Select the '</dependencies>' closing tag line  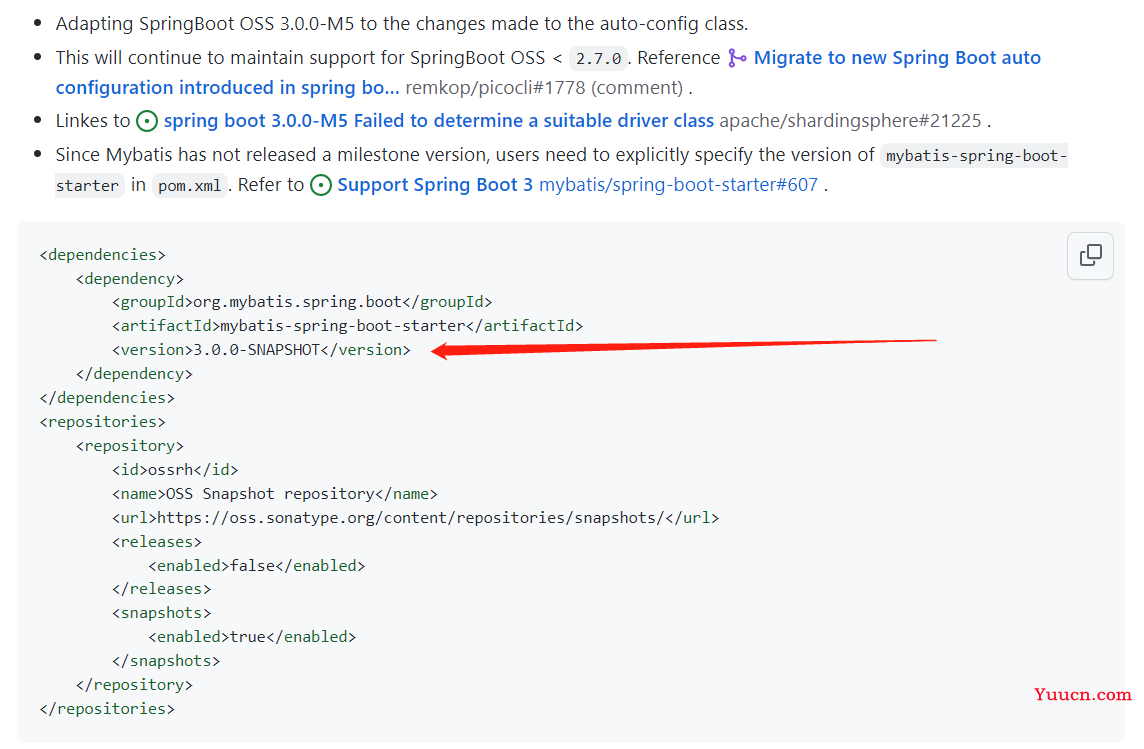(107, 397)
